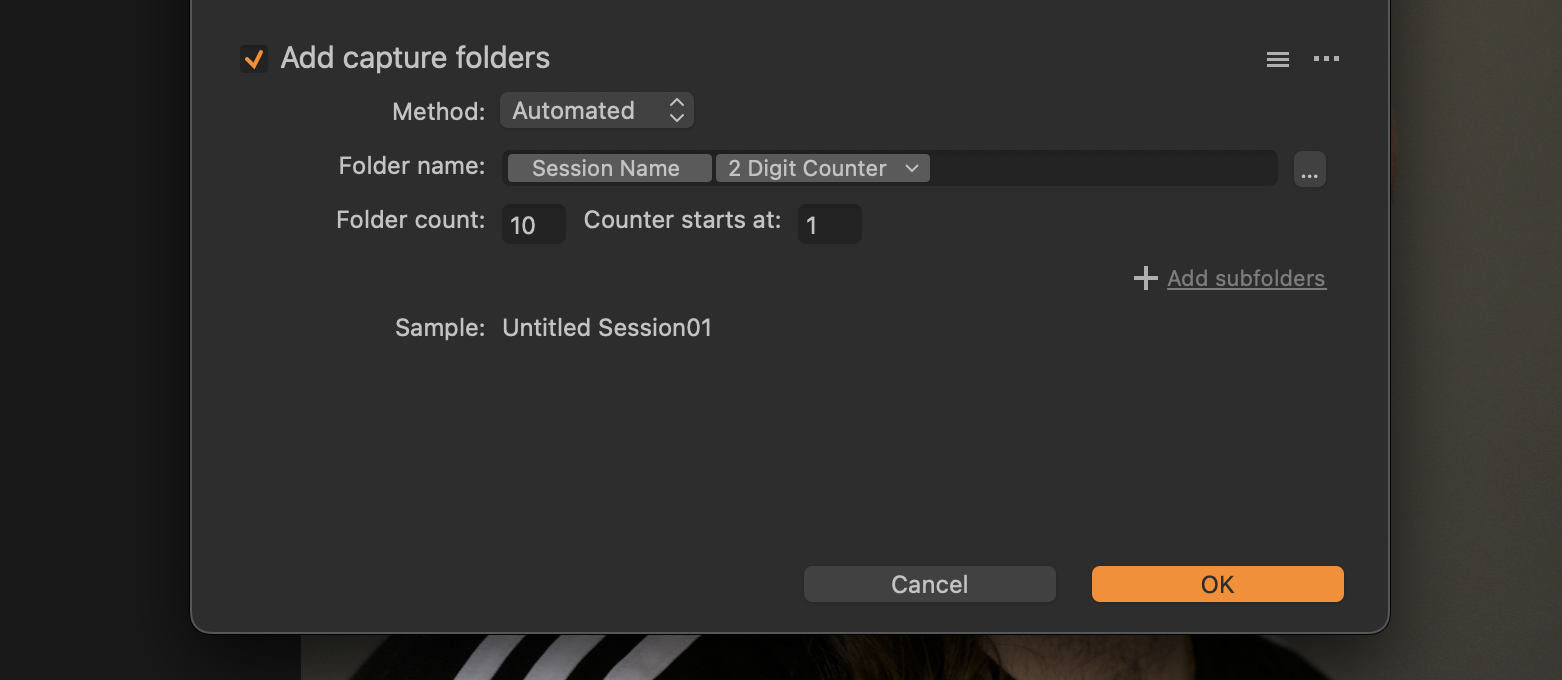Screen dimensions: 1562x680
Task: Click the Add subfolders link
Action: tap(1246, 278)
